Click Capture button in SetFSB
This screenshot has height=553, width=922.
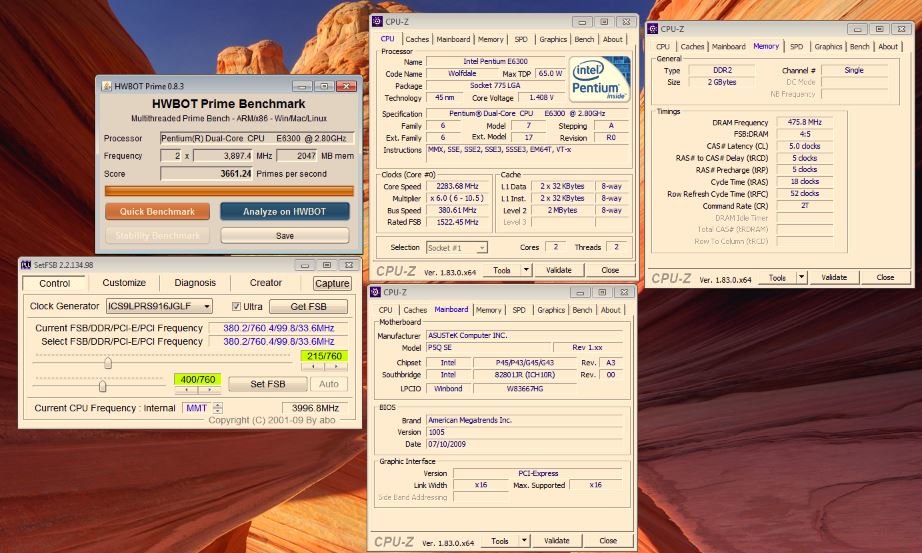point(332,284)
